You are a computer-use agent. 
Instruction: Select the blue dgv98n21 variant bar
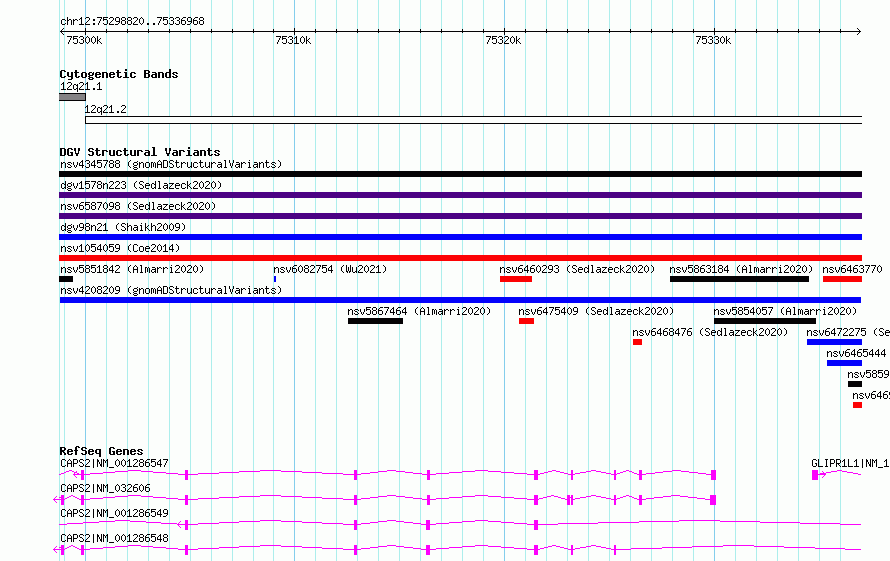click(x=460, y=237)
